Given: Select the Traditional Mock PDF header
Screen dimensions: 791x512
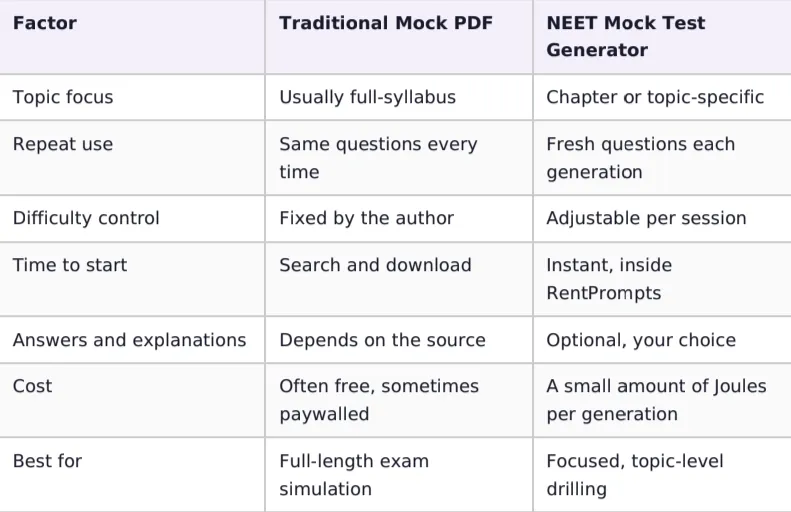Looking at the screenshot, I should [386, 23].
